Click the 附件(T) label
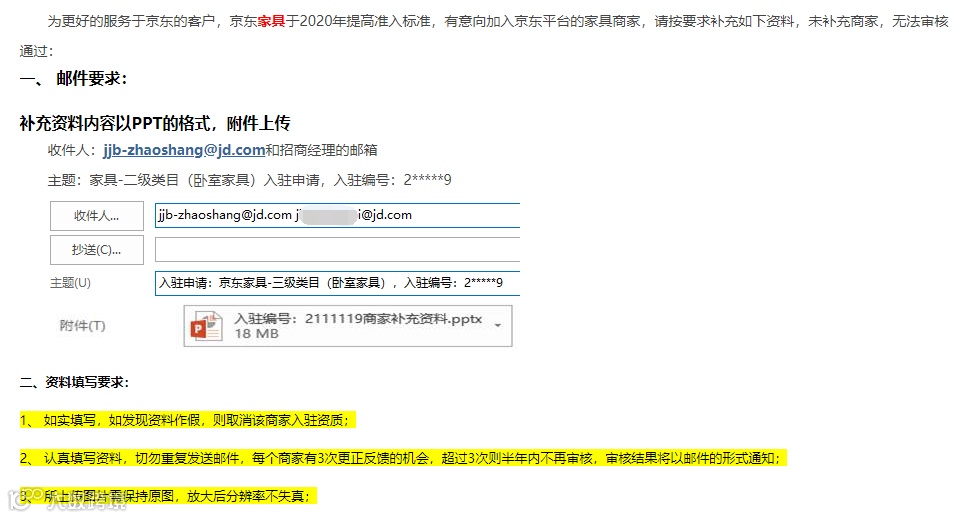973x518 pixels. (82, 326)
